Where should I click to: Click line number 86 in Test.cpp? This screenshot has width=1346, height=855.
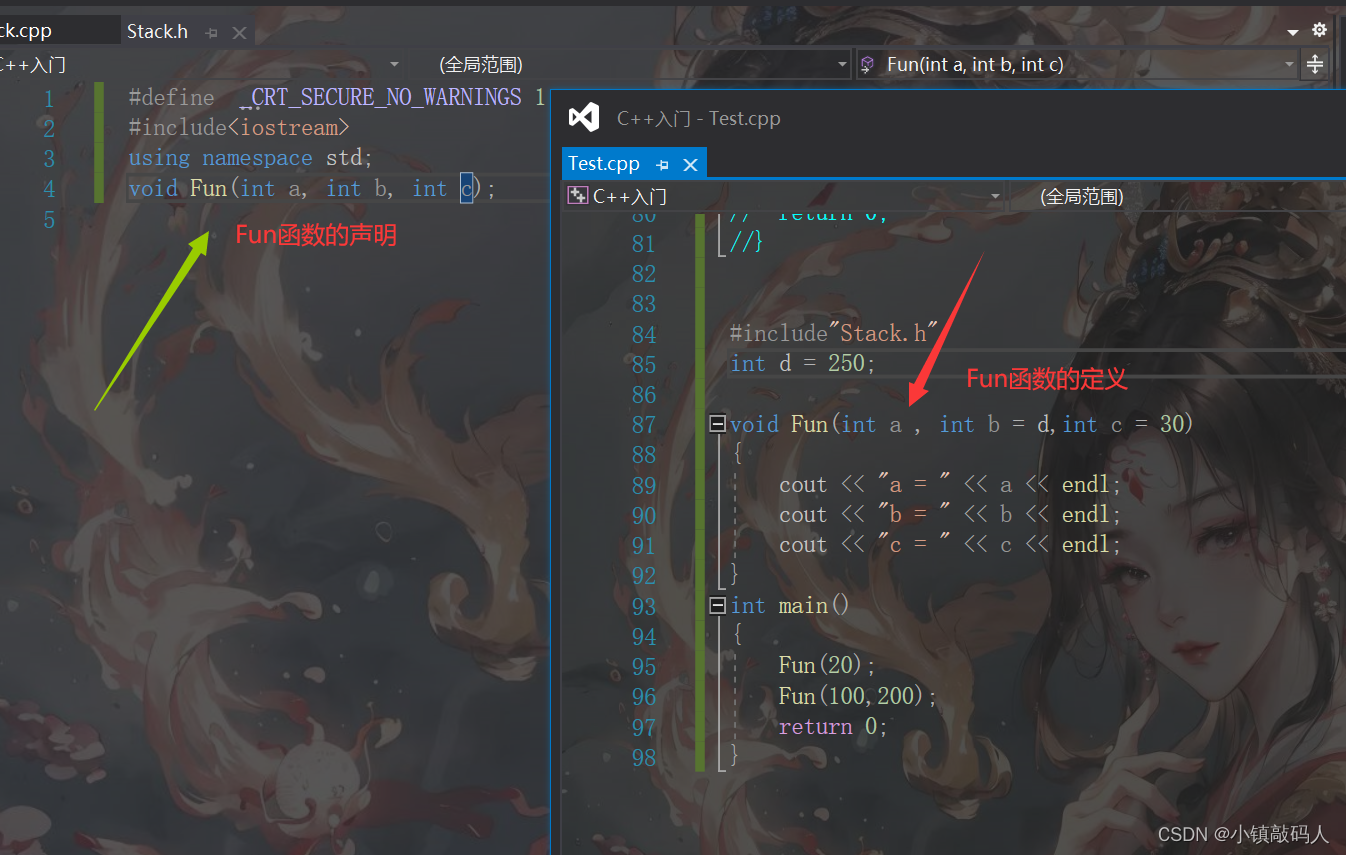tap(644, 395)
